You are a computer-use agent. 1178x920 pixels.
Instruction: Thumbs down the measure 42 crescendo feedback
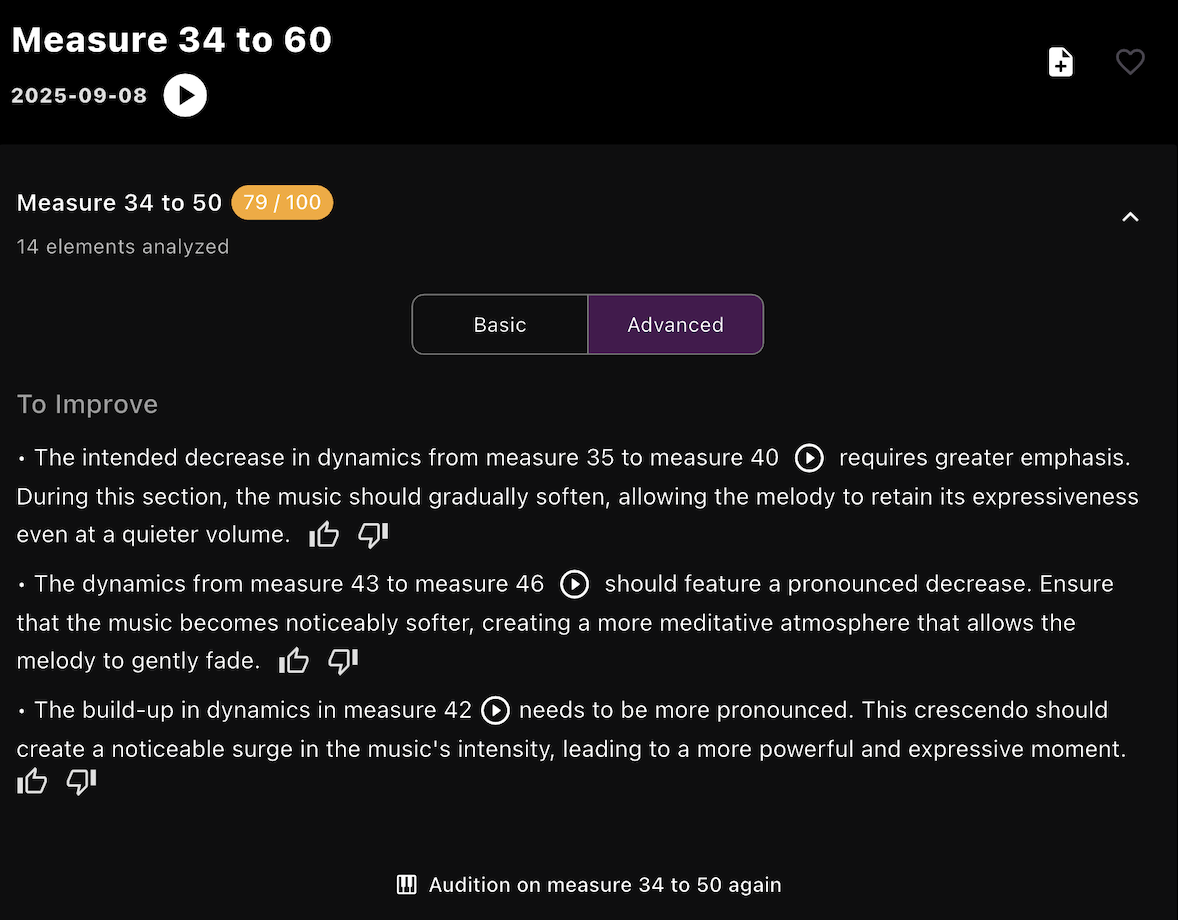[81, 782]
